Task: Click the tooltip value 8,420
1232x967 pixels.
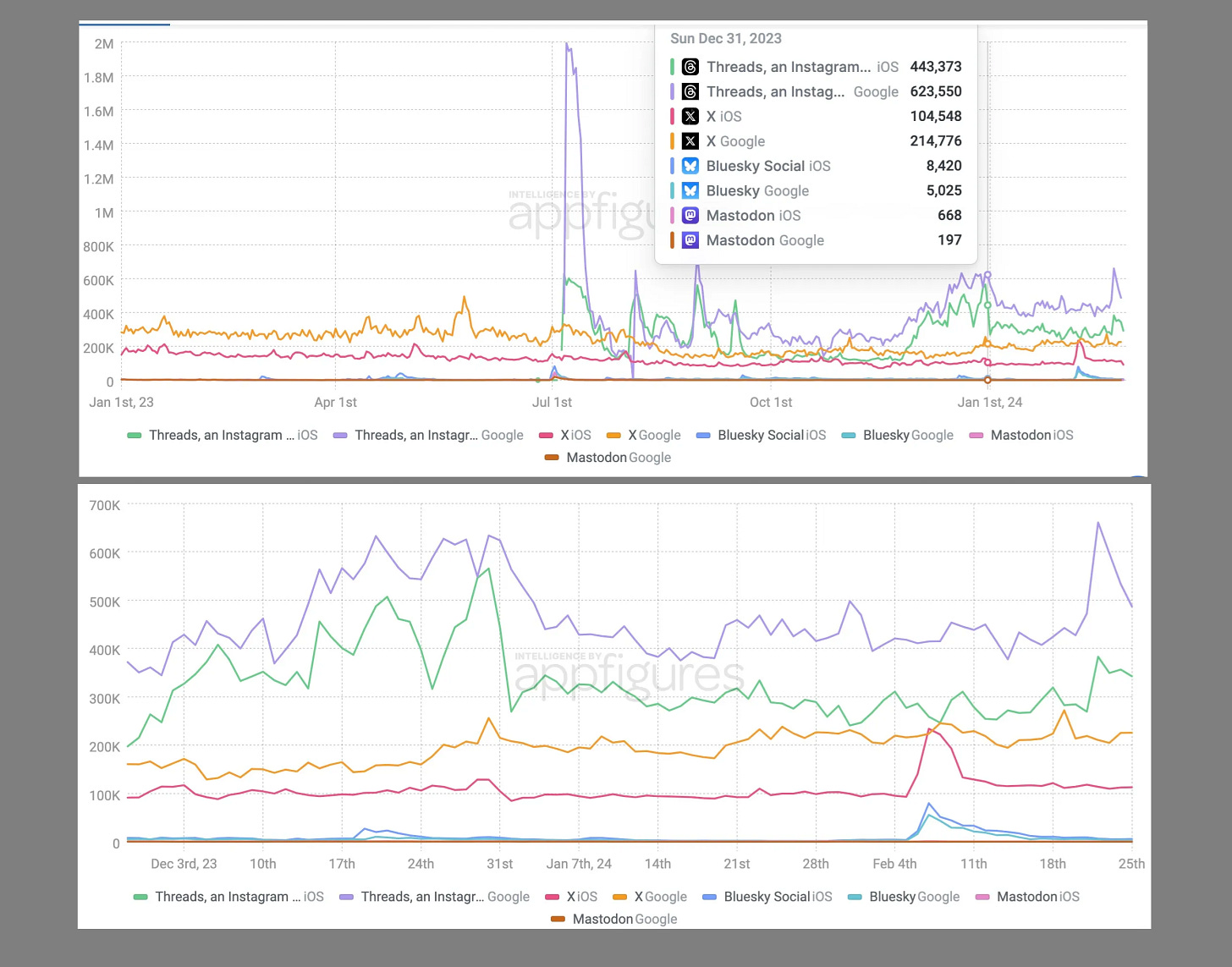Action: [x=944, y=166]
